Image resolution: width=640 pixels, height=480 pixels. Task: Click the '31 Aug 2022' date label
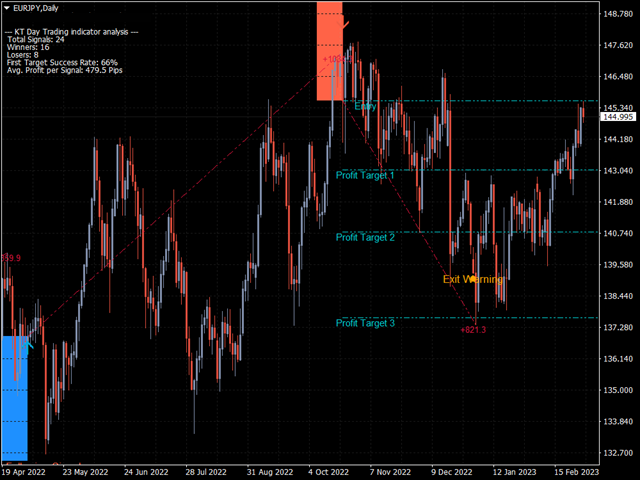coord(270,472)
